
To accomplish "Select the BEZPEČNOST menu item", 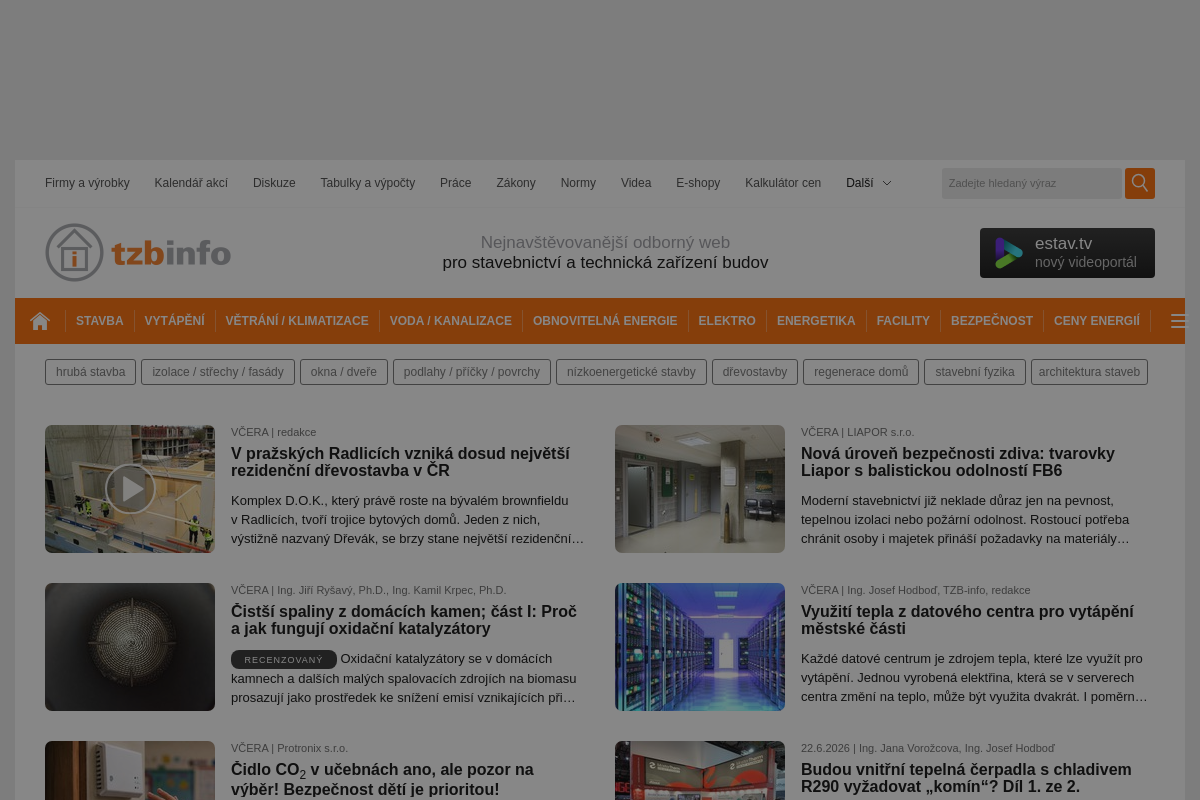I will point(992,321).
